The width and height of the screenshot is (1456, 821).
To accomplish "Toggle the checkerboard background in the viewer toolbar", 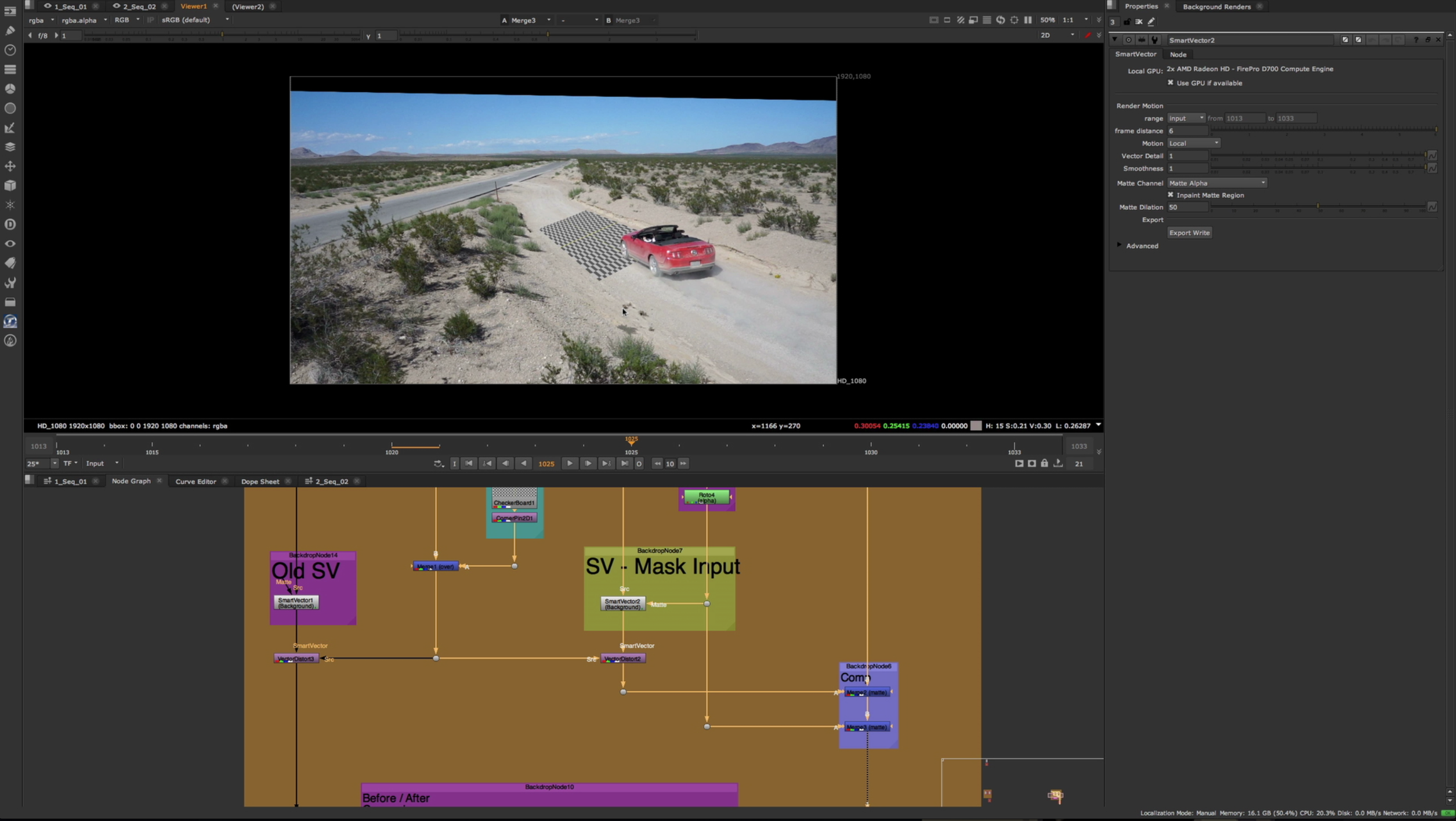I will (x=961, y=19).
